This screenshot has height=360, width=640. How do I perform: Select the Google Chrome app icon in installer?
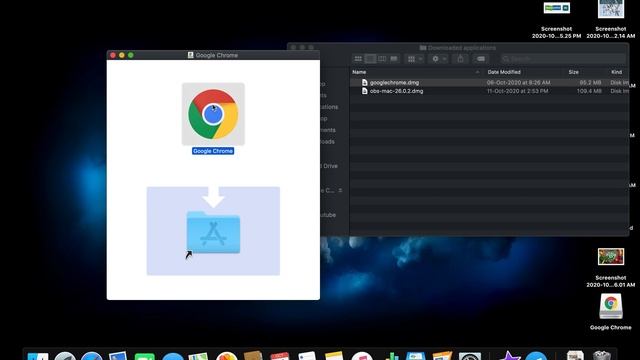pos(213,114)
